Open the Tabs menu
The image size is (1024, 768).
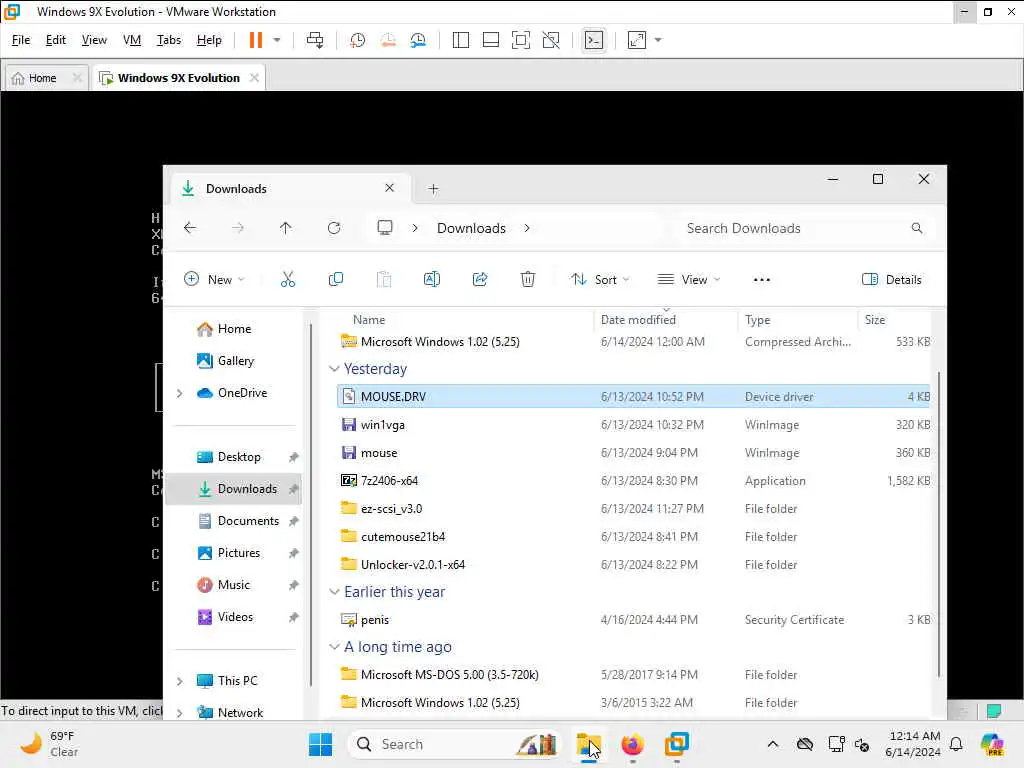[168, 40]
